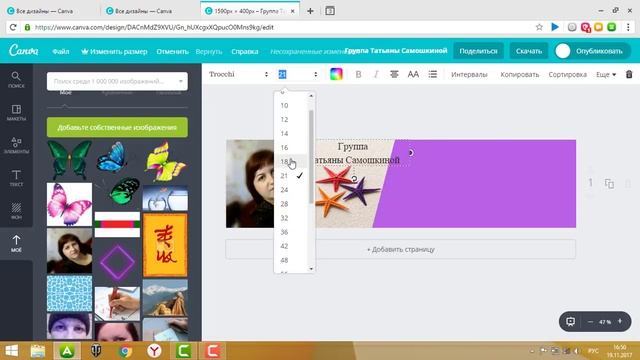Click Добавьте собственные изображения button
This screenshot has height=360, width=640.
[117, 127]
